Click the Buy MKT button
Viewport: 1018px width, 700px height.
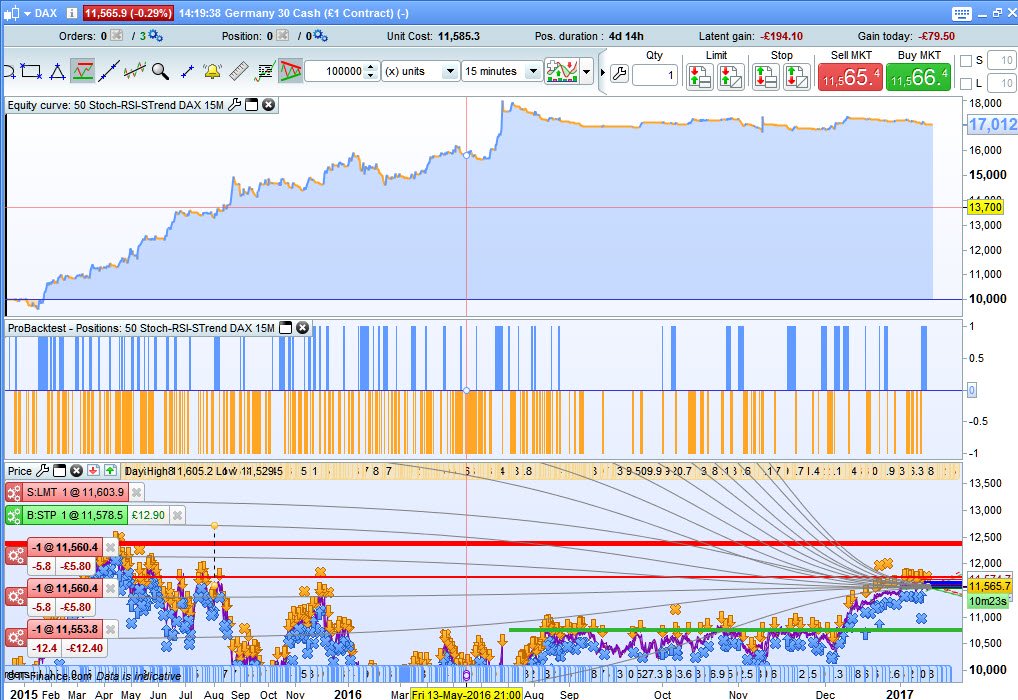click(917, 75)
